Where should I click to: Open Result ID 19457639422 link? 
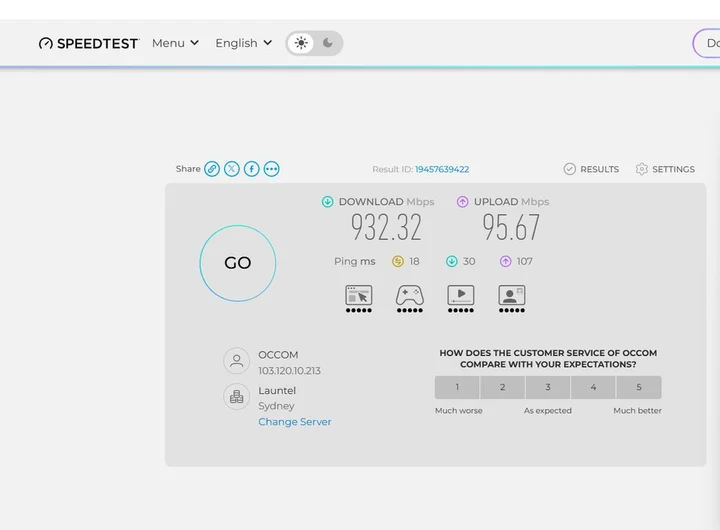[442, 169]
